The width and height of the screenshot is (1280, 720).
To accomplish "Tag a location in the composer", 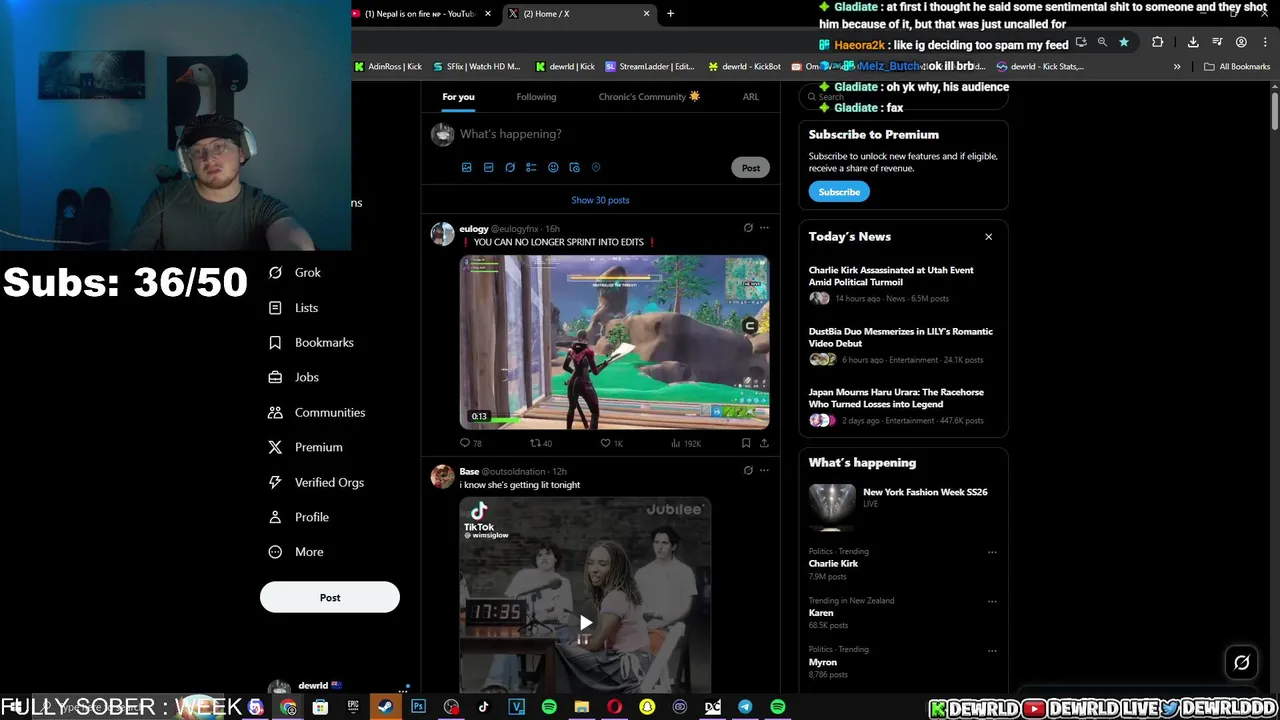I will click(x=596, y=168).
